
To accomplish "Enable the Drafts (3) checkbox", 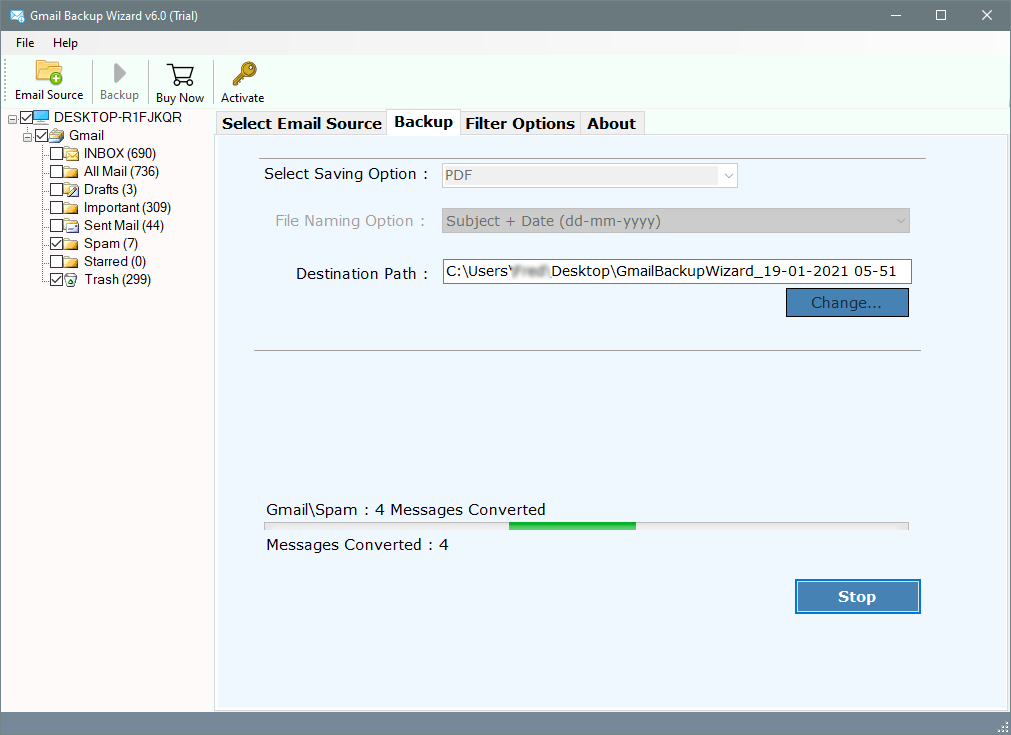I will pyautogui.click(x=57, y=190).
